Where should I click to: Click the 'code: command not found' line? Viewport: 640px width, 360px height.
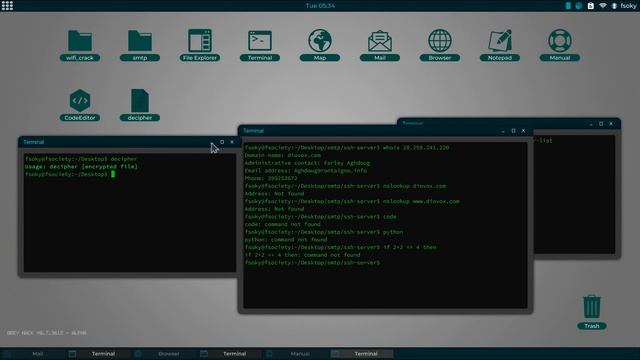click(x=282, y=224)
